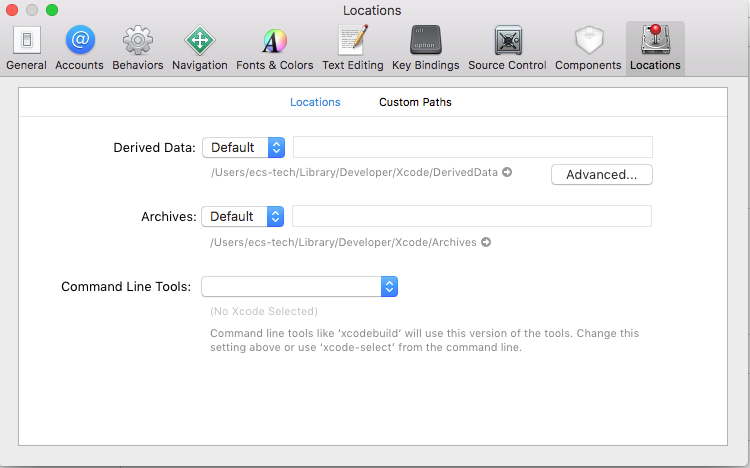Open Fonts & Colors preferences
The width and height of the screenshot is (750, 468).
(x=275, y=48)
